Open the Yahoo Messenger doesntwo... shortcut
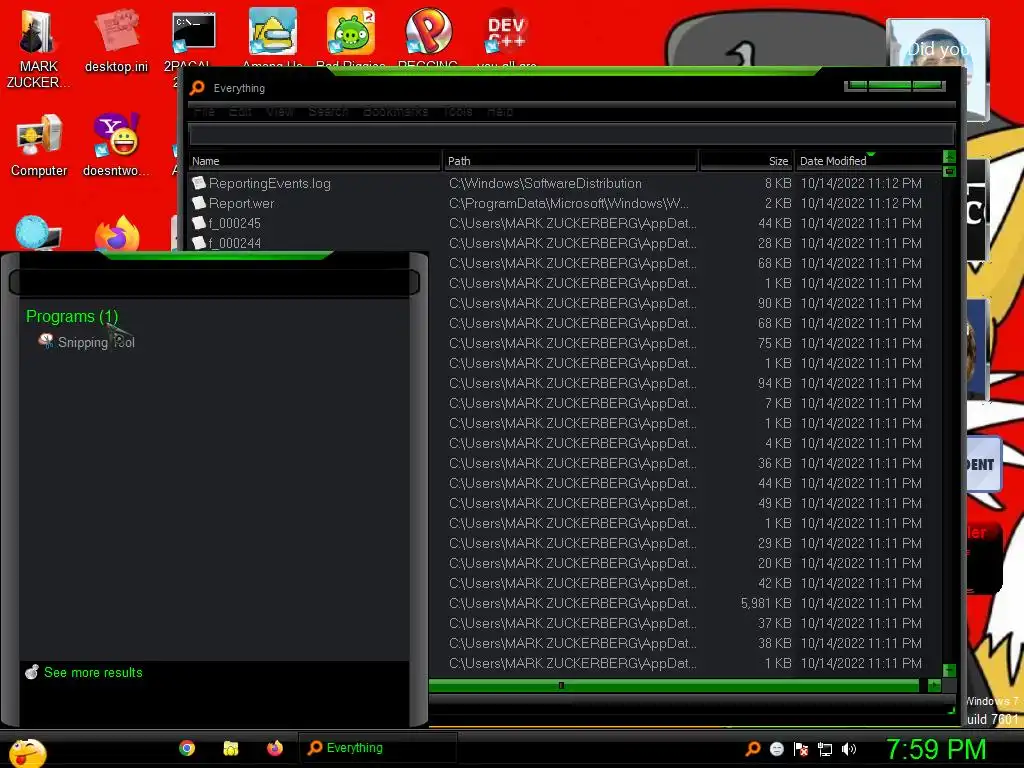 (x=116, y=145)
